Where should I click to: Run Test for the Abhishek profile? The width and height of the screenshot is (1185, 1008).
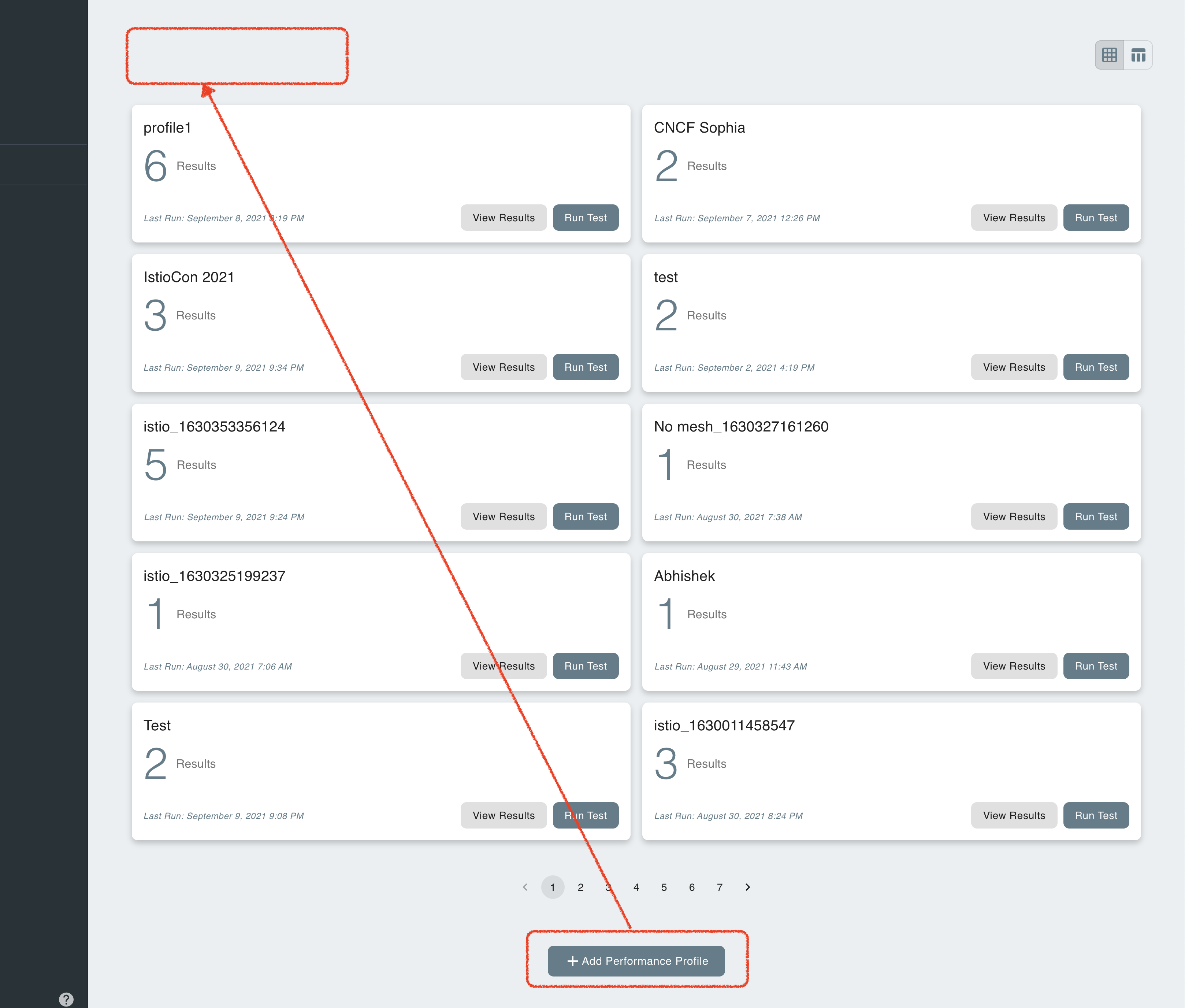coord(1096,666)
